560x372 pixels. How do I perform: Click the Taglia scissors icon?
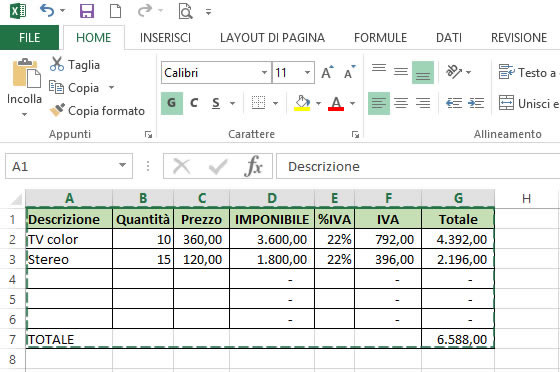(x=57, y=64)
